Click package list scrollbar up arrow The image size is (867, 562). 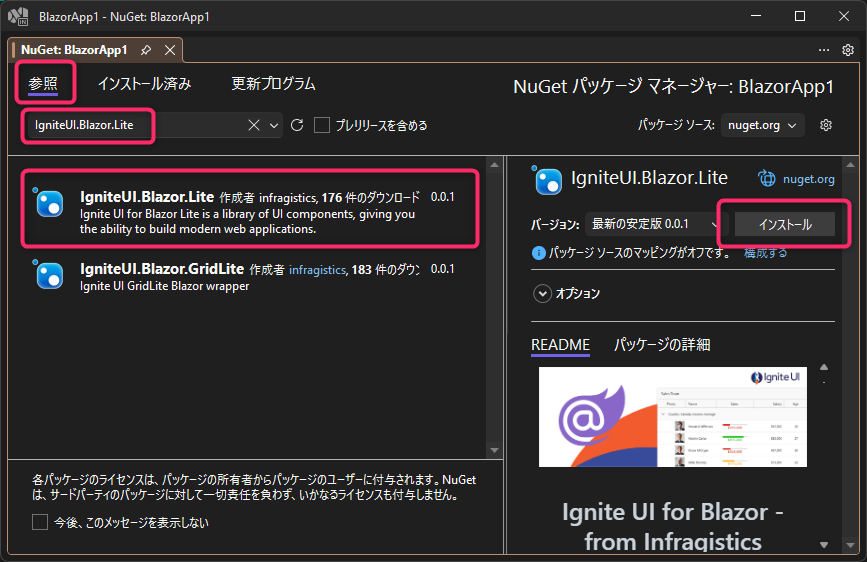(x=494, y=165)
